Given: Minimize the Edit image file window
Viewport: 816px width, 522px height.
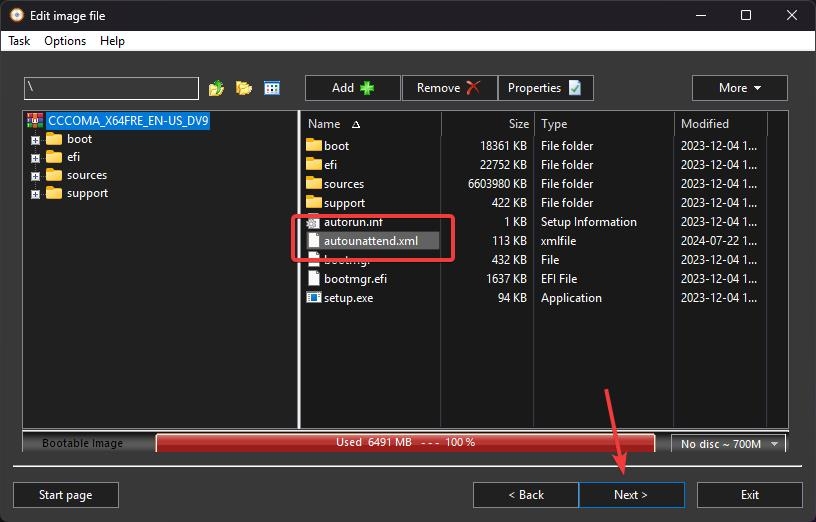Looking at the screenshot, I should [x=700, y=15].
